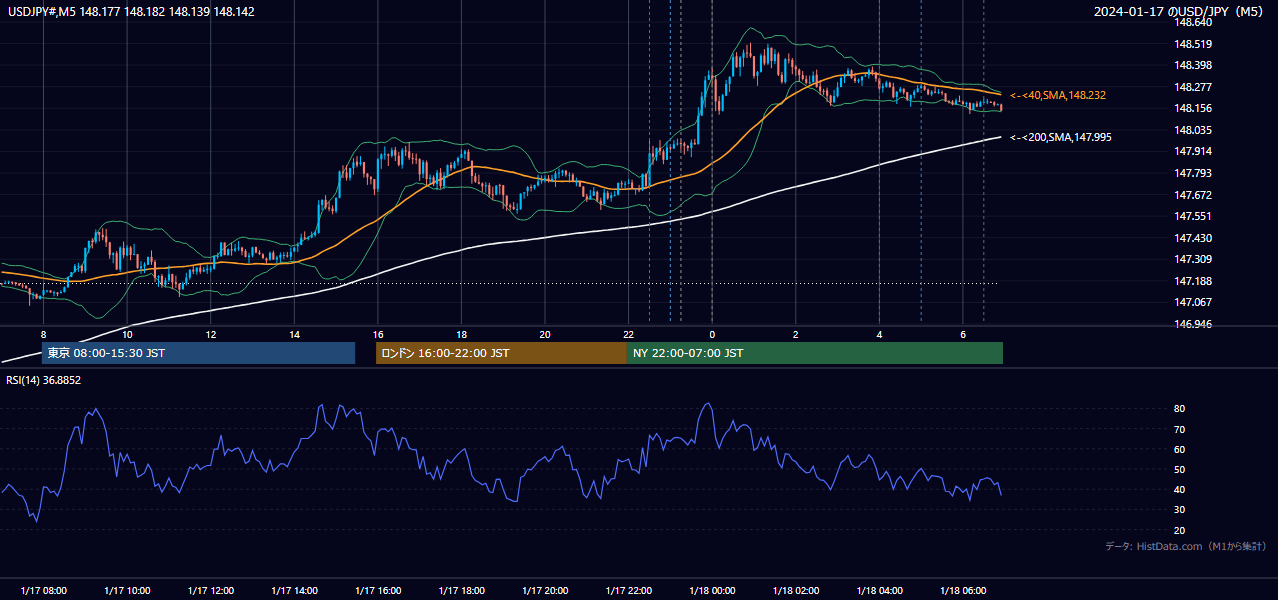
Task: Click RSI scale value 70
Action: point(1179,429)
